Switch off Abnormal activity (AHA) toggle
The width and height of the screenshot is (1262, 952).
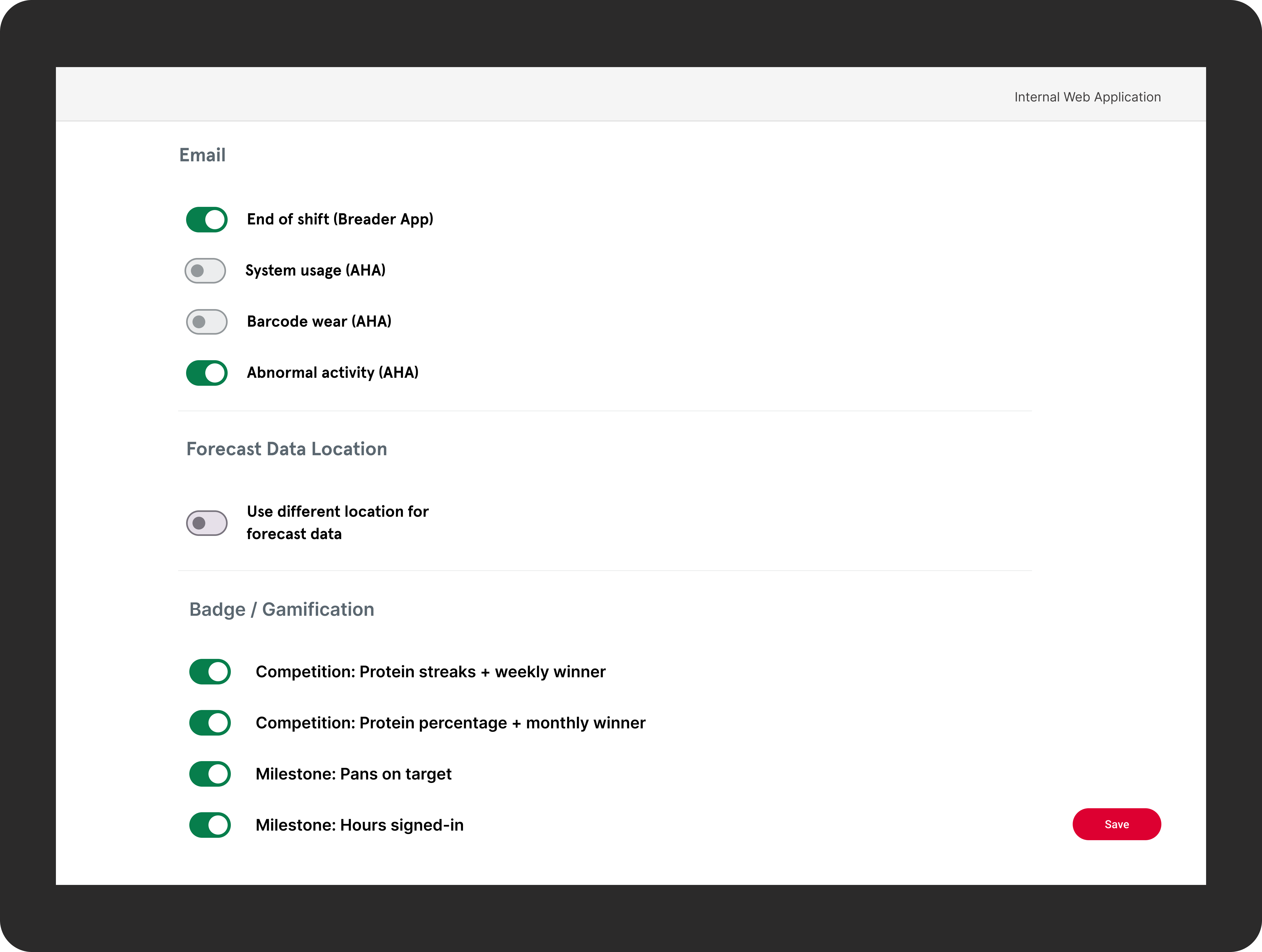(207, 373)
